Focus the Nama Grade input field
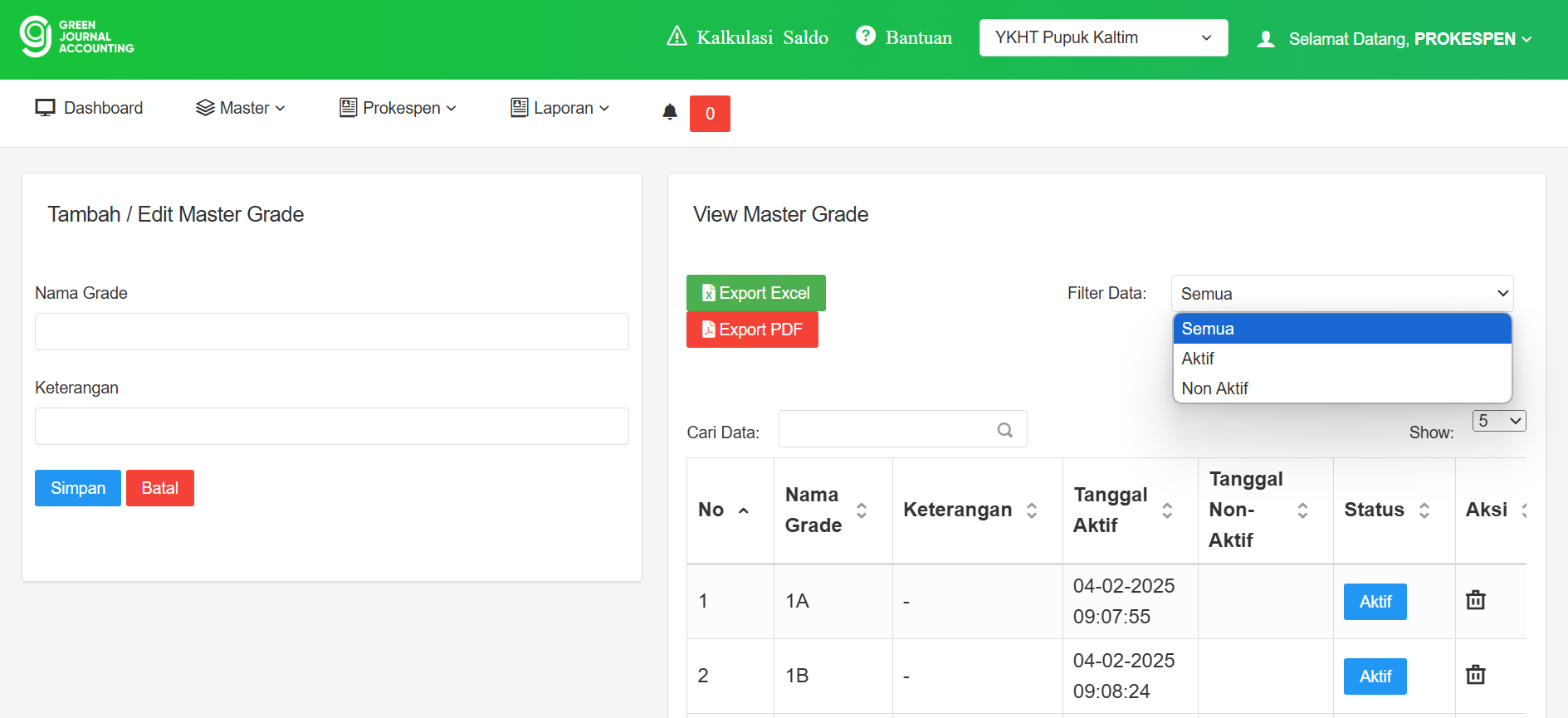This screenshot has height=718, width=1568. 331,331
